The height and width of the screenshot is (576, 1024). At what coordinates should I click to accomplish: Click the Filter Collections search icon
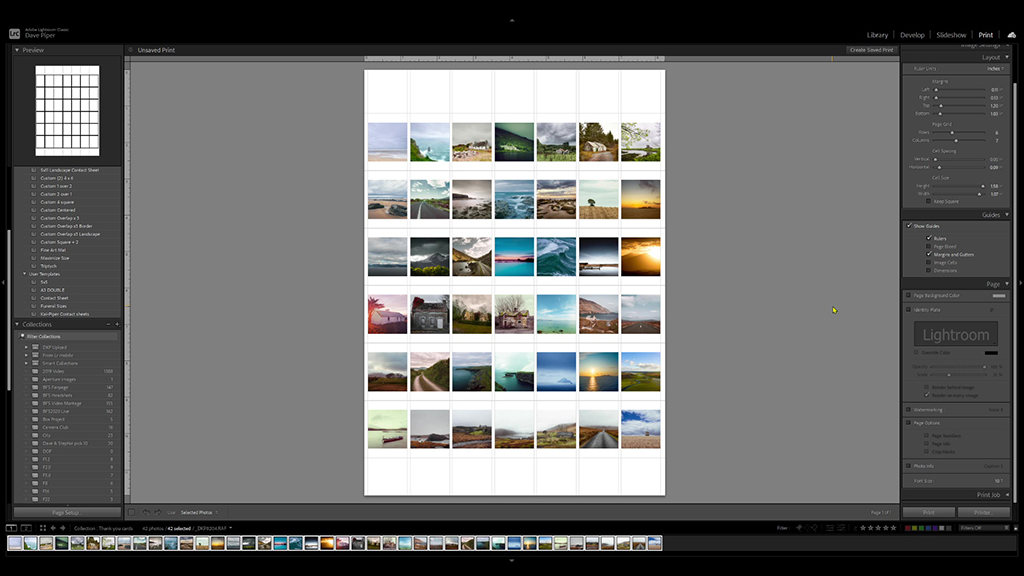[22, 336]
